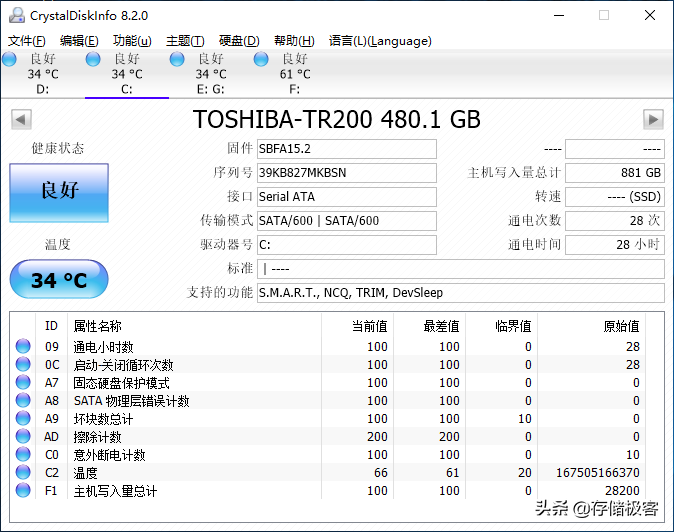Open the 功能(u) menu

132,41
